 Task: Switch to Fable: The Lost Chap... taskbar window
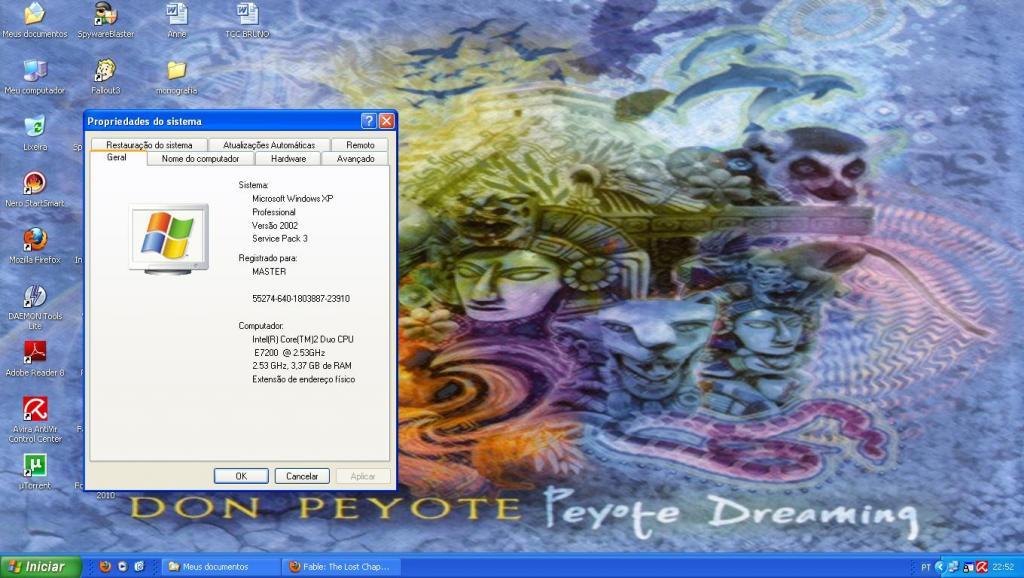pyautogui.click(x=341, y=567)
